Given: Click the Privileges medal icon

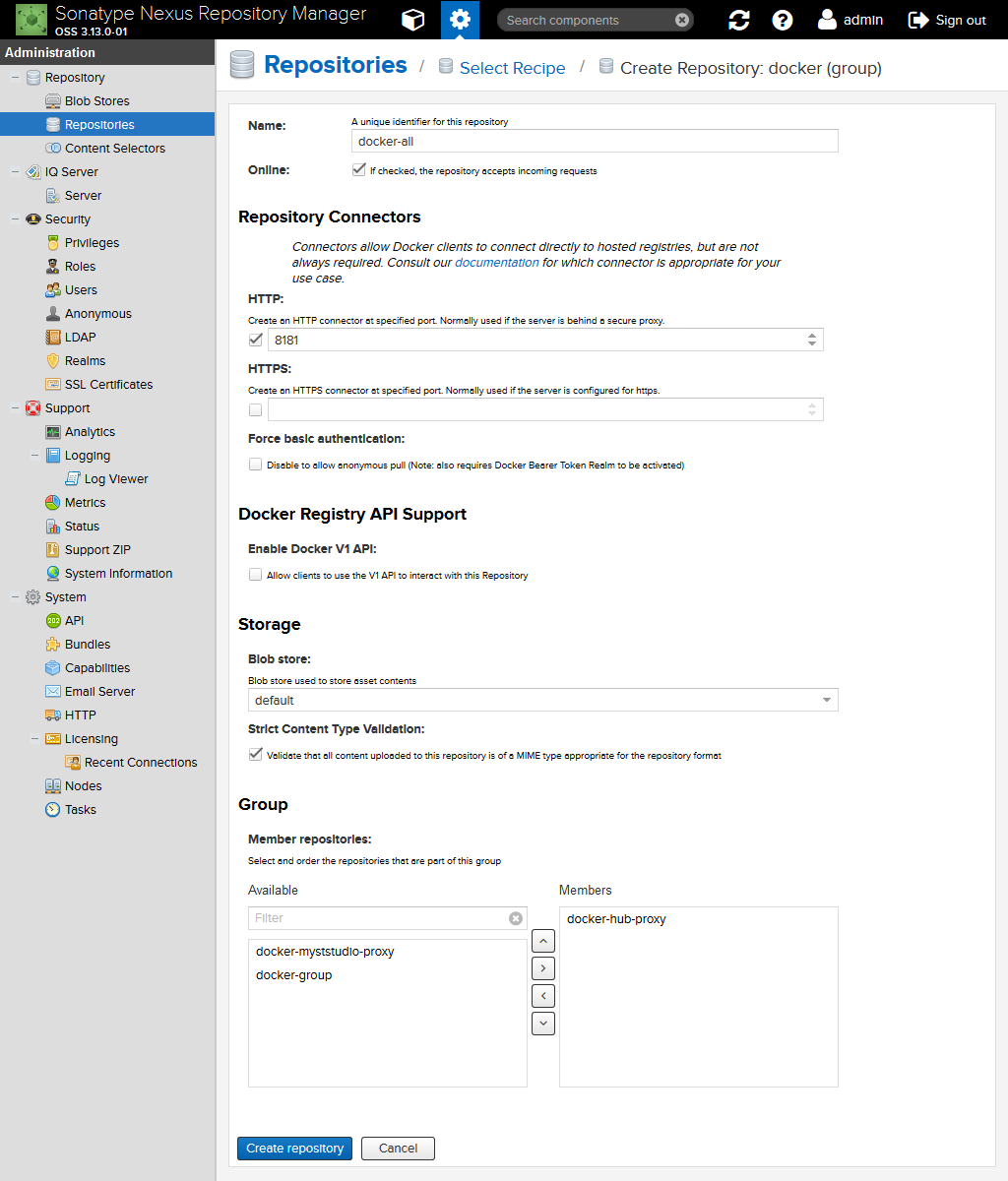Looking at the screenshot, I should click(x=53, y=243).
